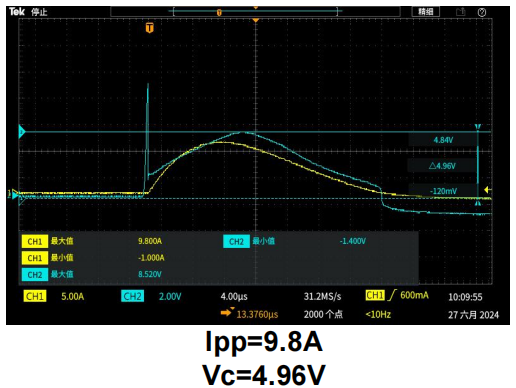This screenshot has width=516, height=388.
Task: Select the 4.00µs timebase value
Action: tap(234, 296)
